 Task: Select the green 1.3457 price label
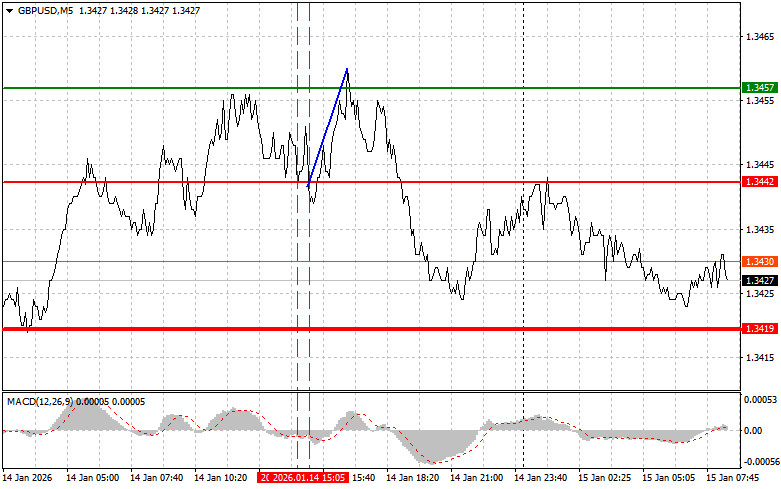[760, 88]
